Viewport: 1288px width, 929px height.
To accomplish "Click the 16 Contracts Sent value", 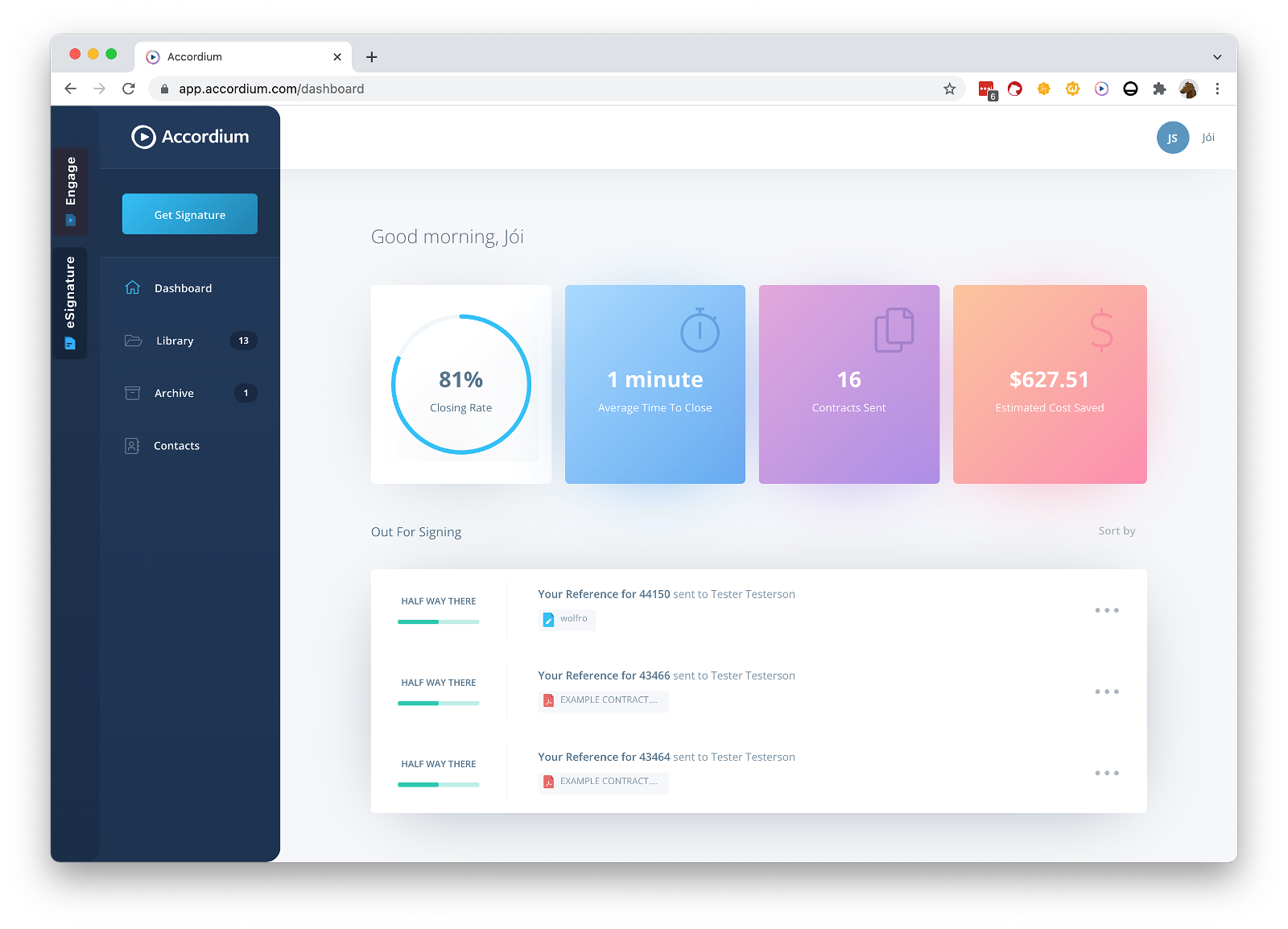I will [x=849, y=379].
